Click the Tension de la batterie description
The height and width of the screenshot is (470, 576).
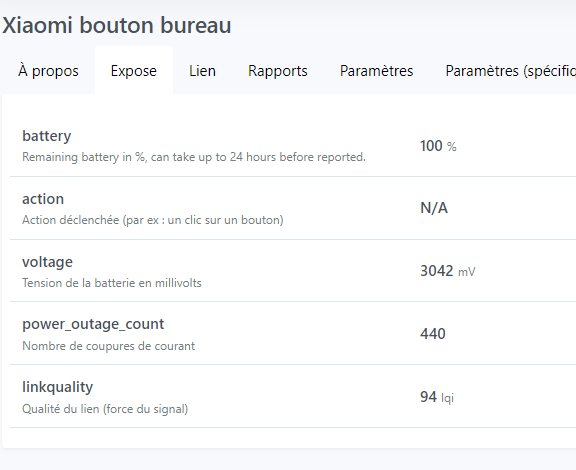[x=112, y=283]
